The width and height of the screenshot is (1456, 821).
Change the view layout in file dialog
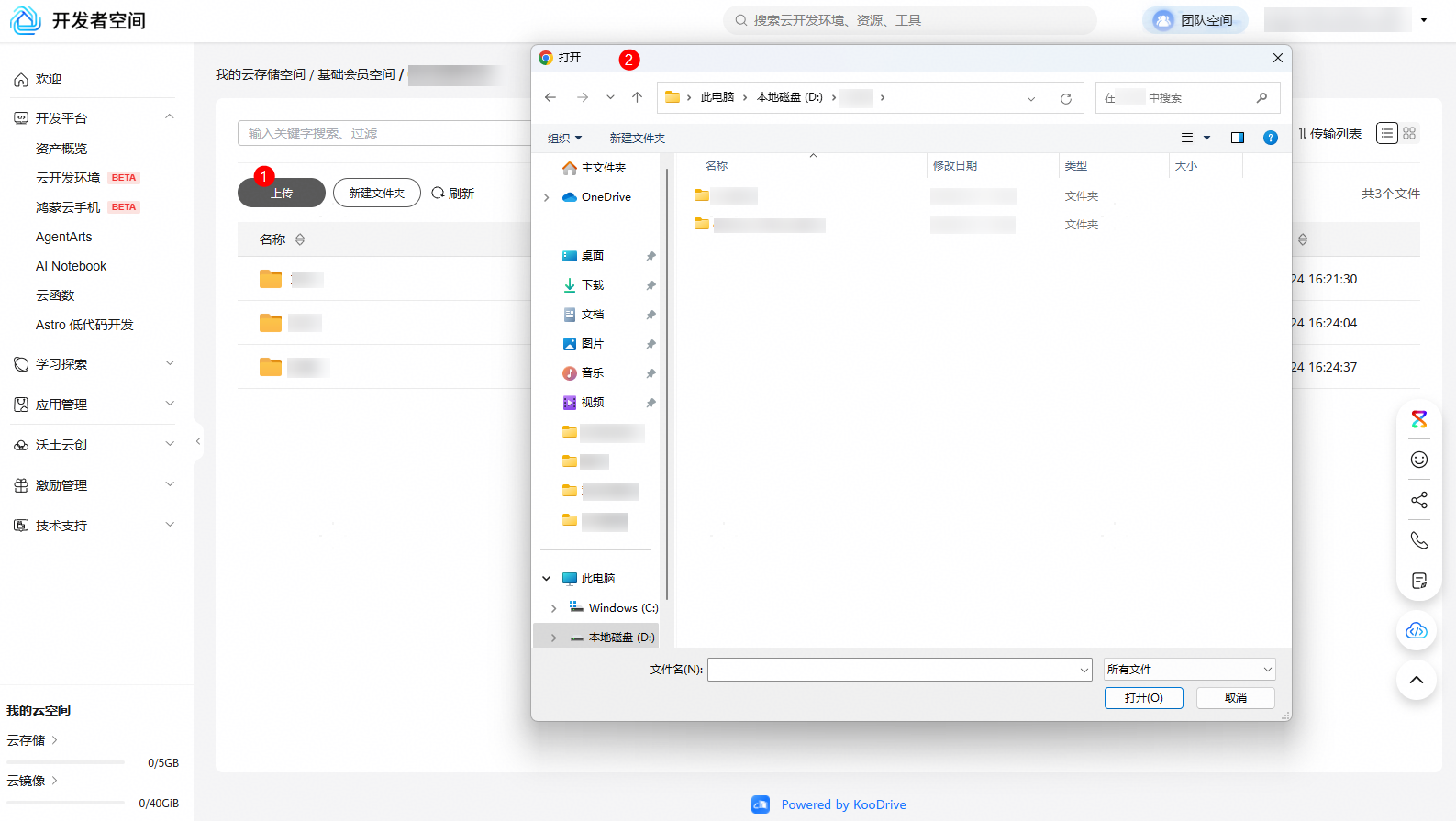(x=1187, y=138)
